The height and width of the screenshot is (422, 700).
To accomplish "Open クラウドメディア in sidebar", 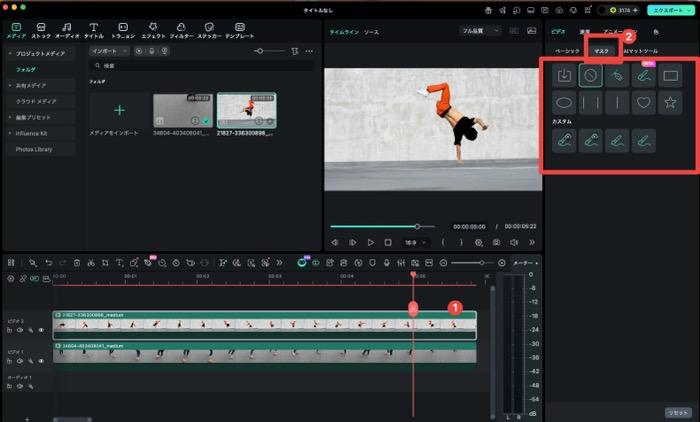I will point(36,101).
